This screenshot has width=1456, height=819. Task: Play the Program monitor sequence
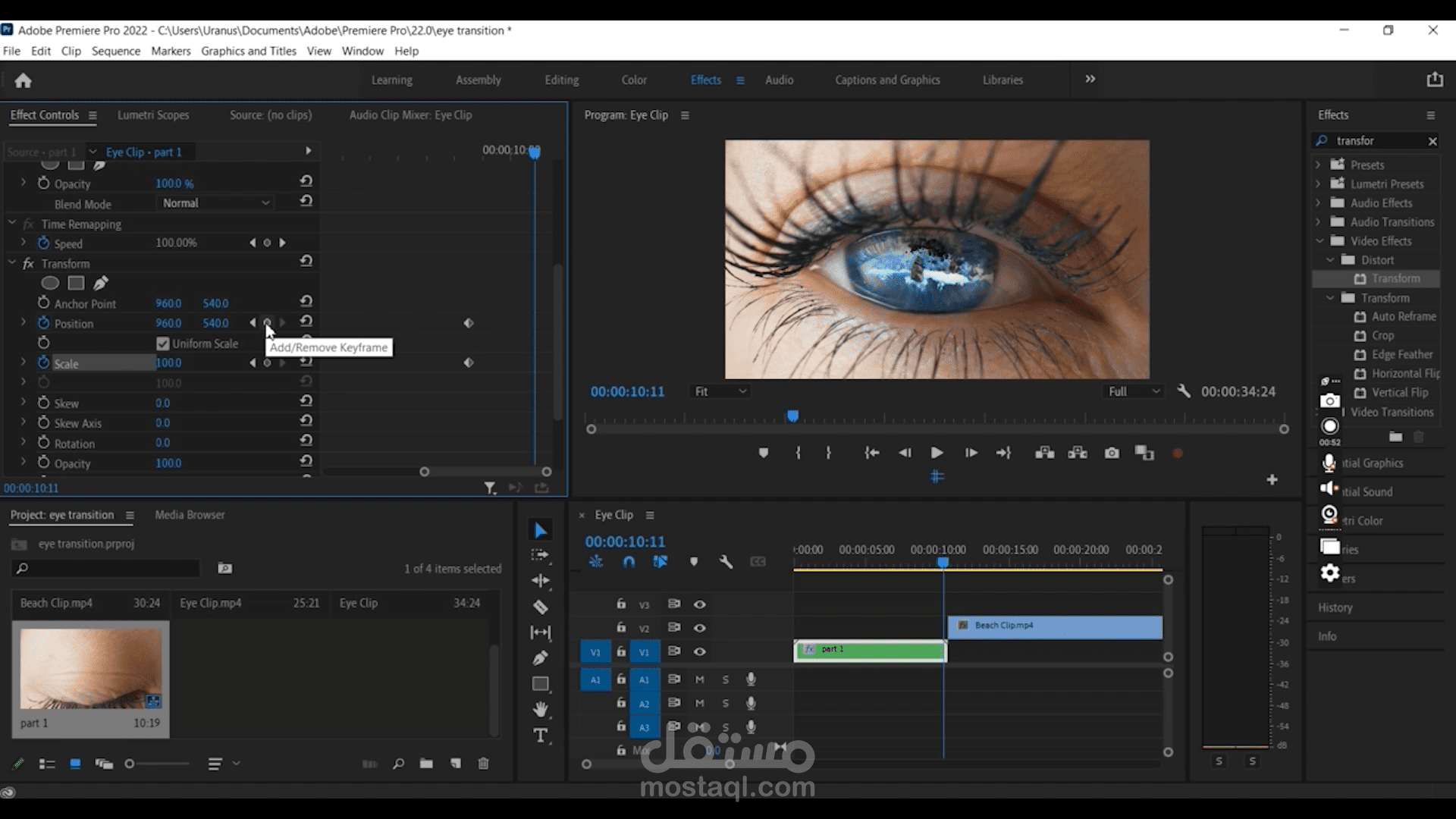(x=937, y=453)
